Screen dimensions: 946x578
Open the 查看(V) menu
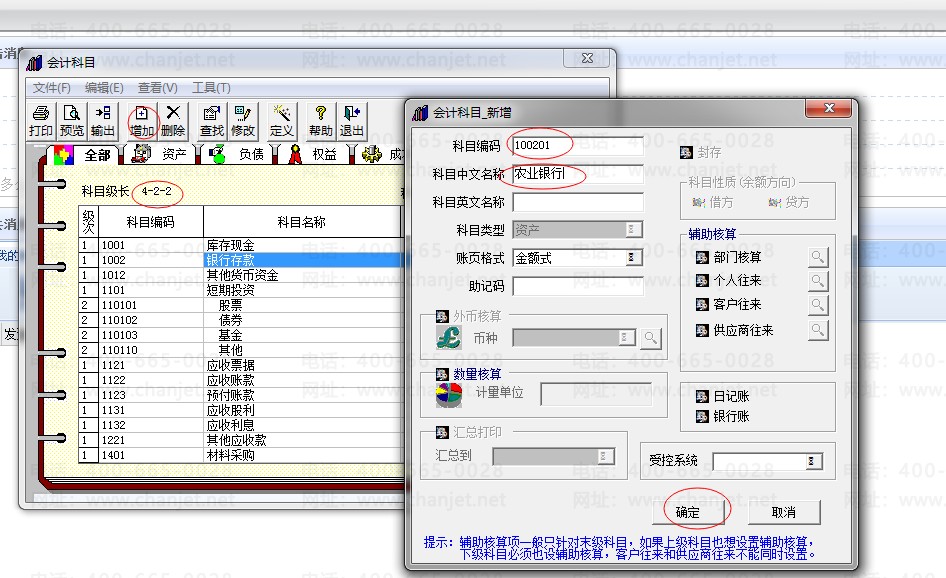157,88
